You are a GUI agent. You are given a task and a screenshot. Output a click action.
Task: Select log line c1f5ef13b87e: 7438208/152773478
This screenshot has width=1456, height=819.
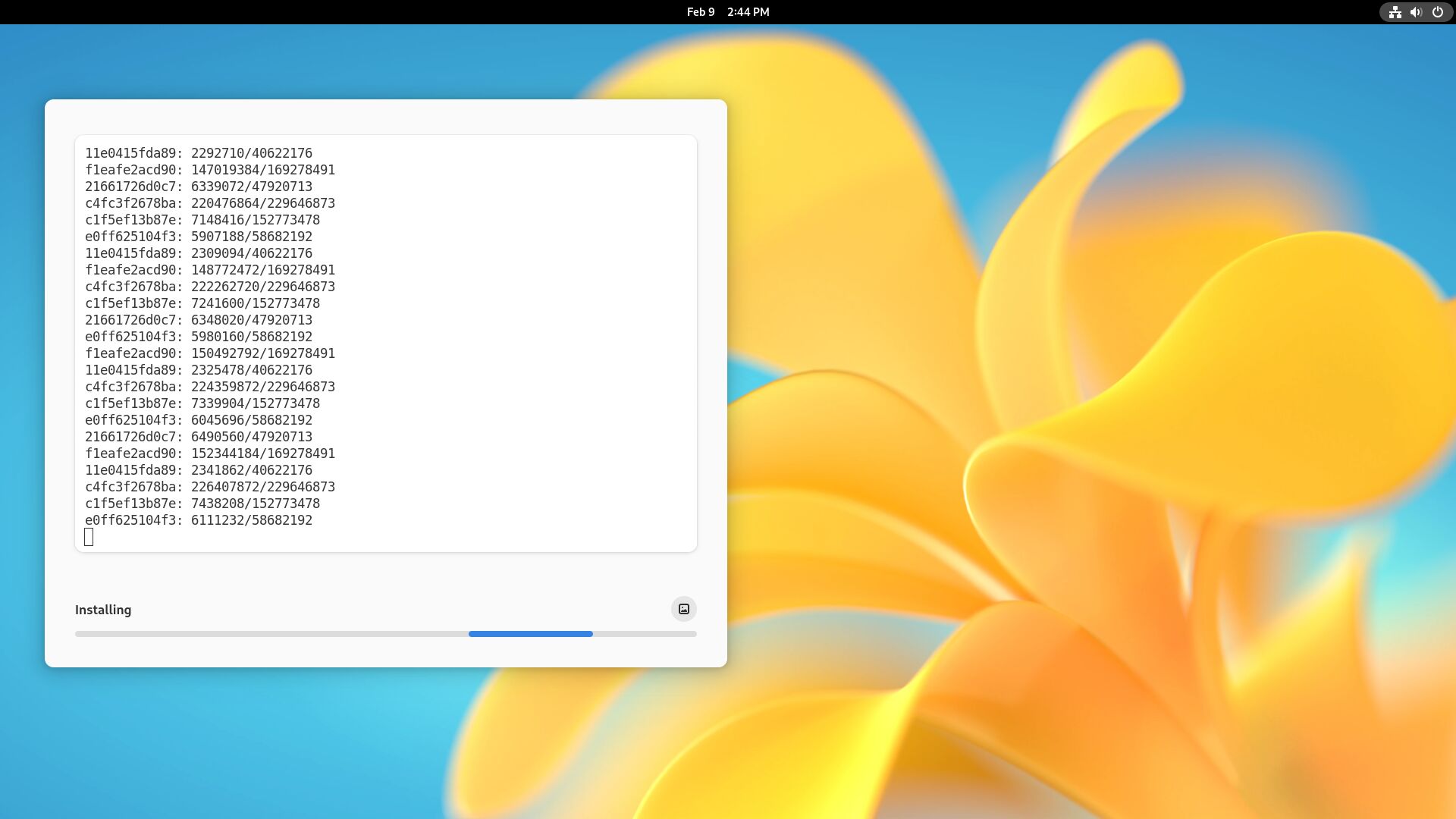(x=202, y=504)
